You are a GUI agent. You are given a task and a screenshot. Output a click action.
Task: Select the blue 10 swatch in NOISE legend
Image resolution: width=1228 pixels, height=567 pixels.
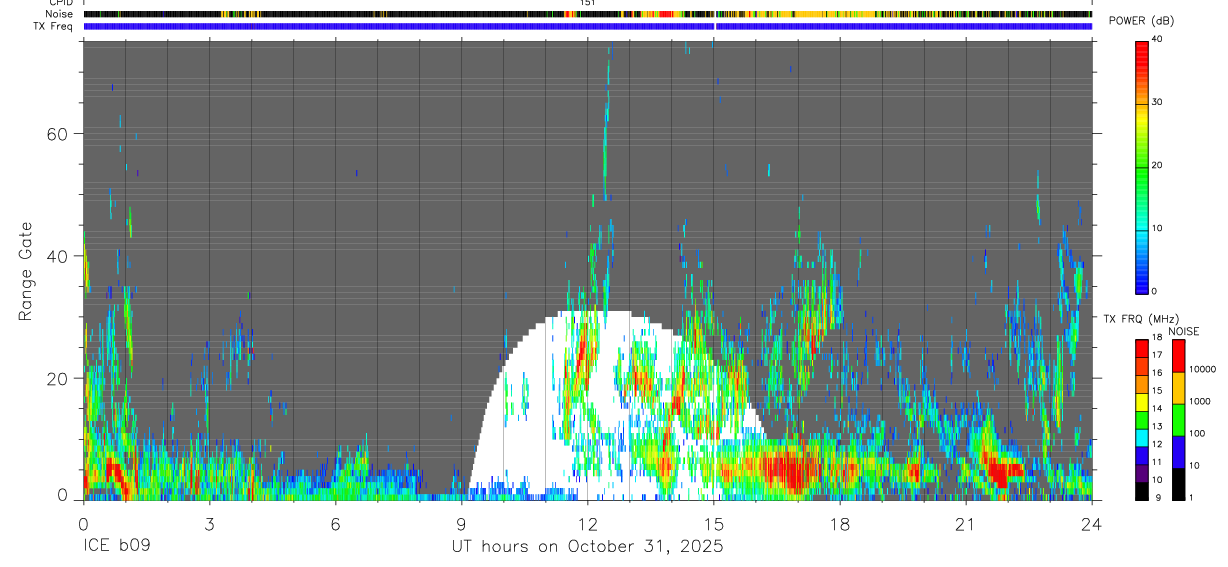pyautogui.click(x=1178, y=452)
